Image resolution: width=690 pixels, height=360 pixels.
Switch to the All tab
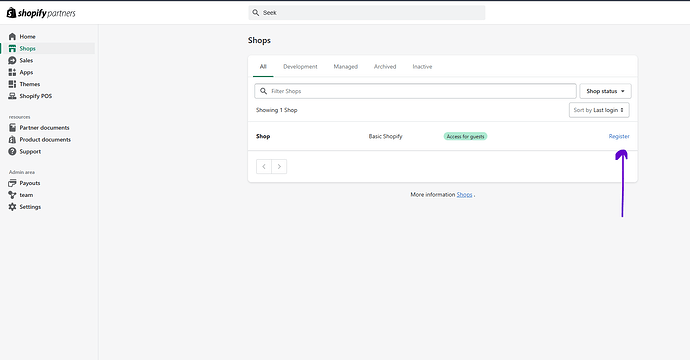(263, 66)
